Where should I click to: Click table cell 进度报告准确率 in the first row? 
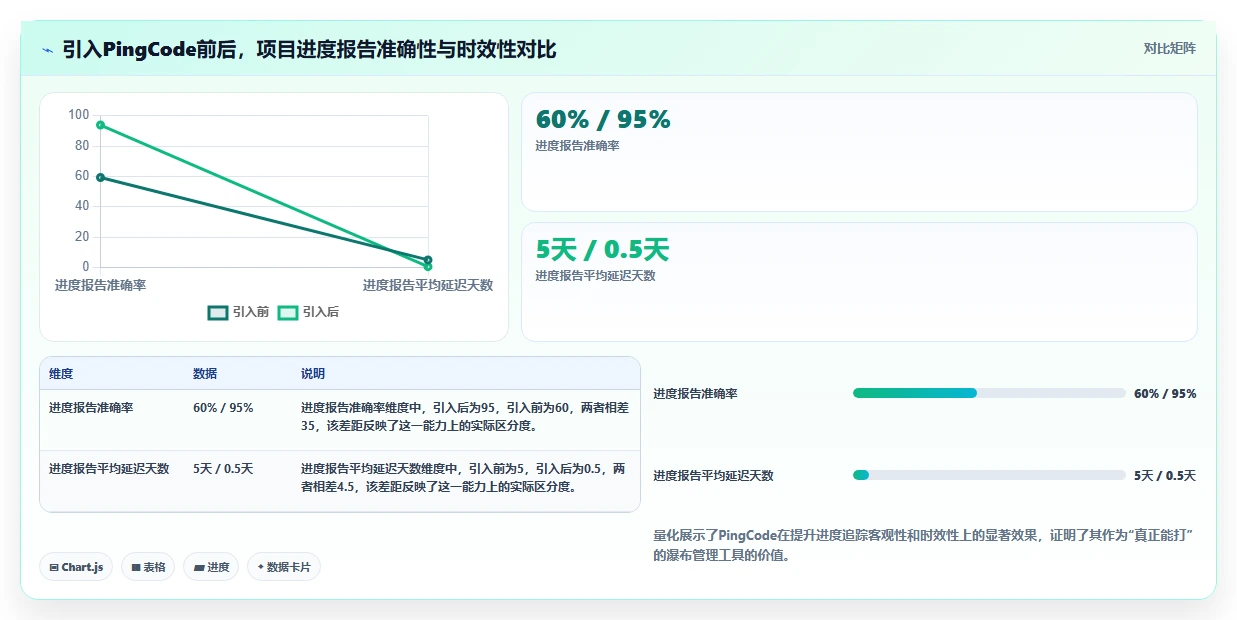point(91,408)
